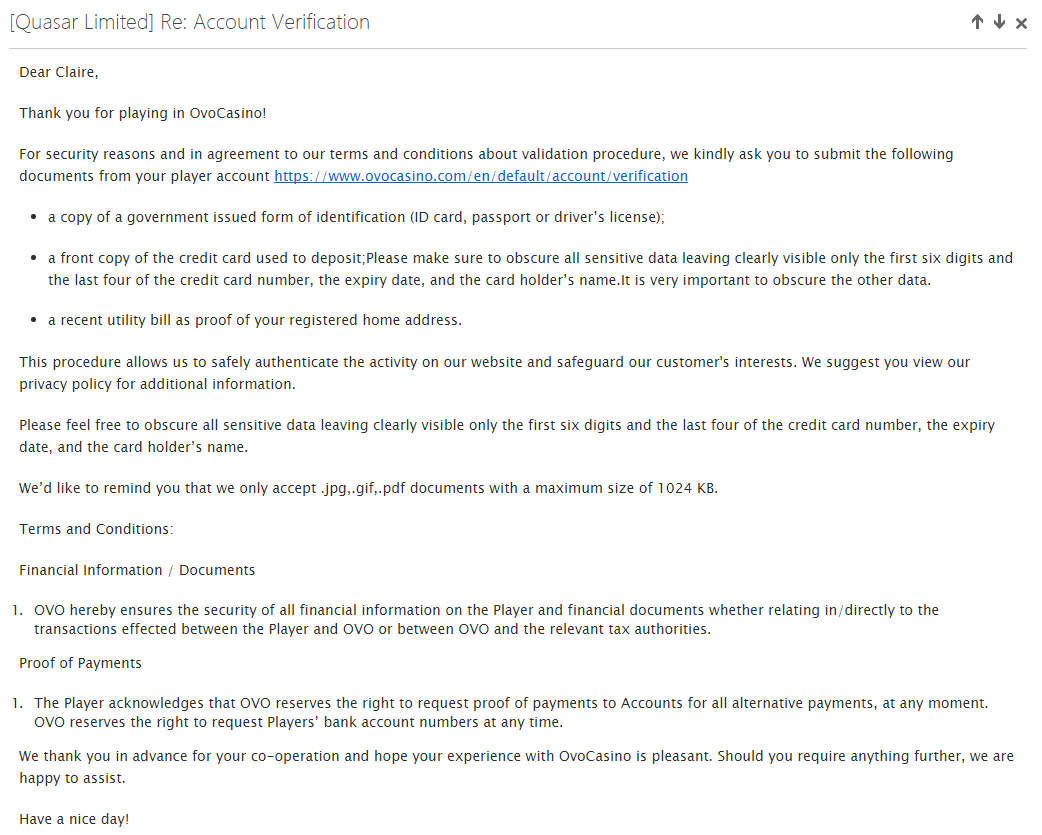Open the ovocasino.com account verification link
This screenshot has width=1042, height=835.
[481, 176]
